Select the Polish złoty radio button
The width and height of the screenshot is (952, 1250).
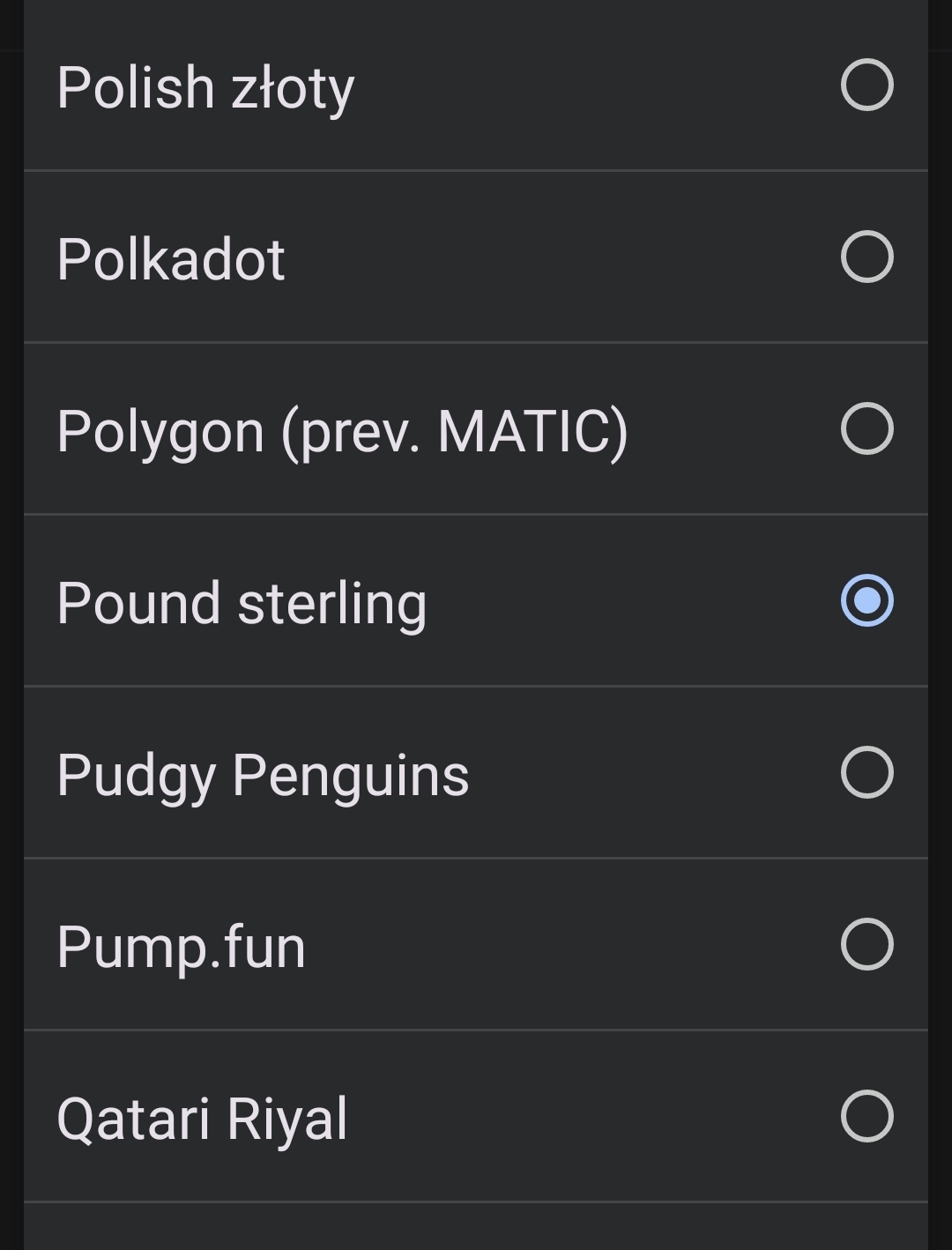coord(867,86)
